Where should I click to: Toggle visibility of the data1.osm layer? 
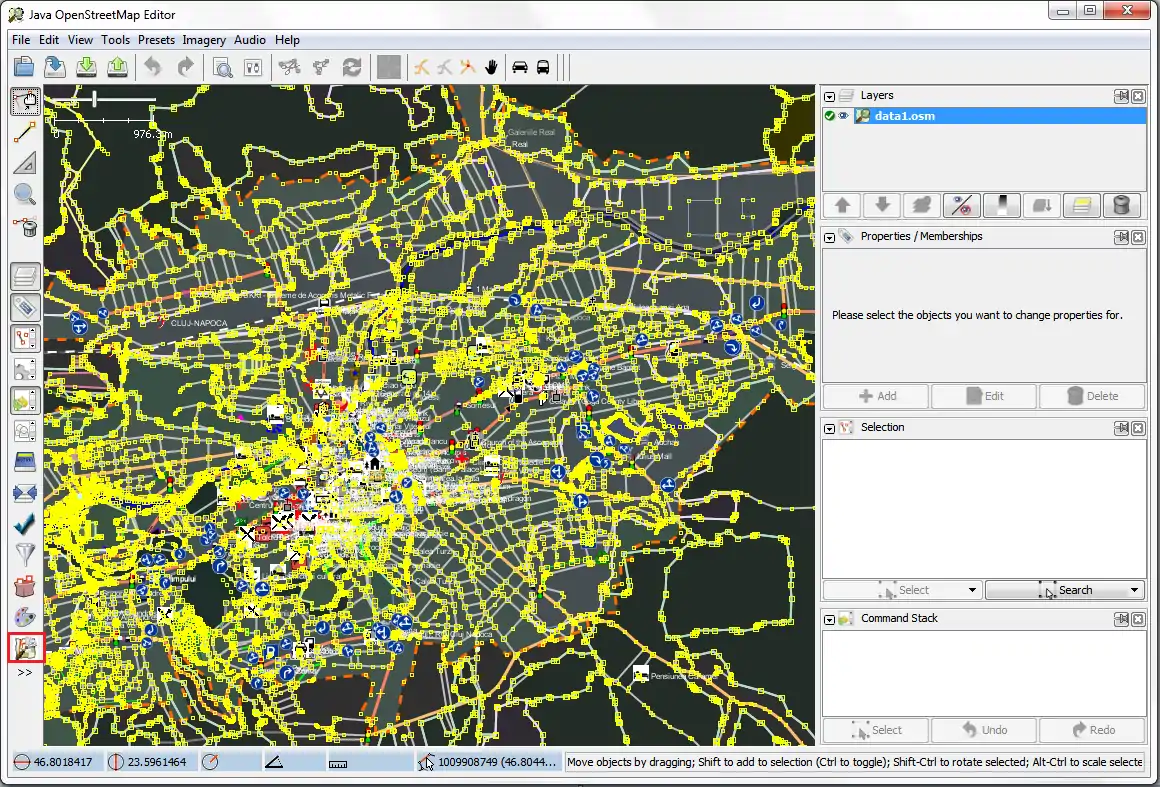pyautogui.click(x=843, y=115)
